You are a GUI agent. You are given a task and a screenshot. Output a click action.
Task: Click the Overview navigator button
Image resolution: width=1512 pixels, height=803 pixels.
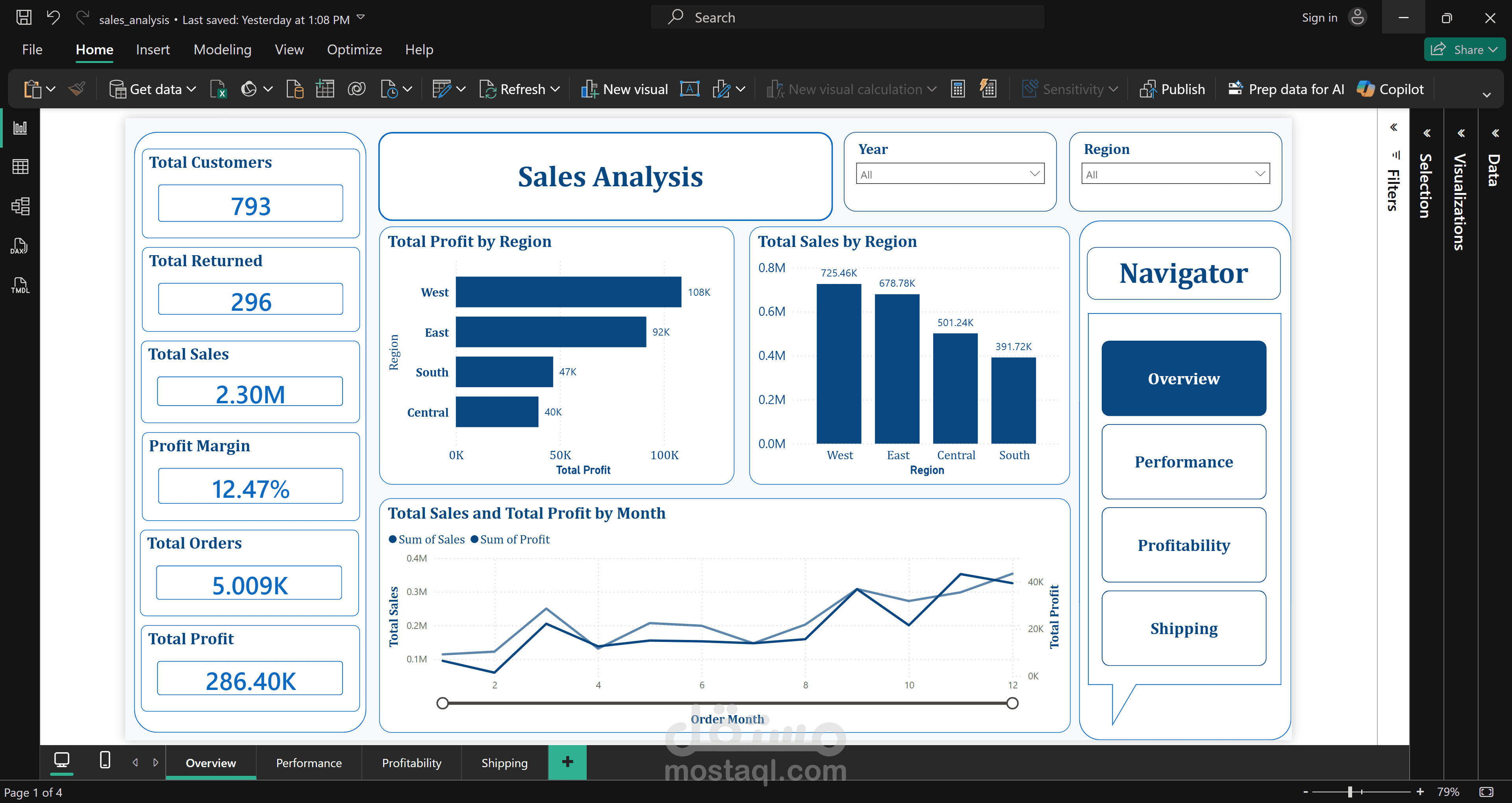click(1184, 378)
